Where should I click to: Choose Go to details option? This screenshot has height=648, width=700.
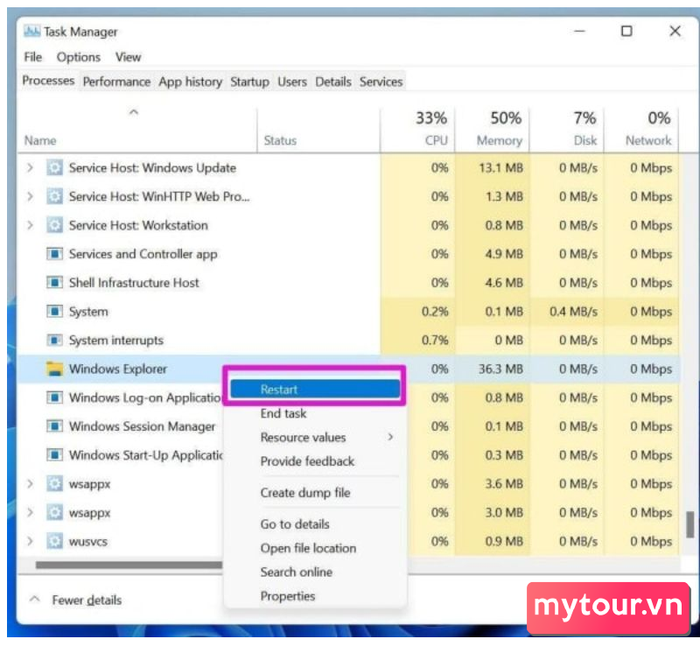tap(295, 524)
